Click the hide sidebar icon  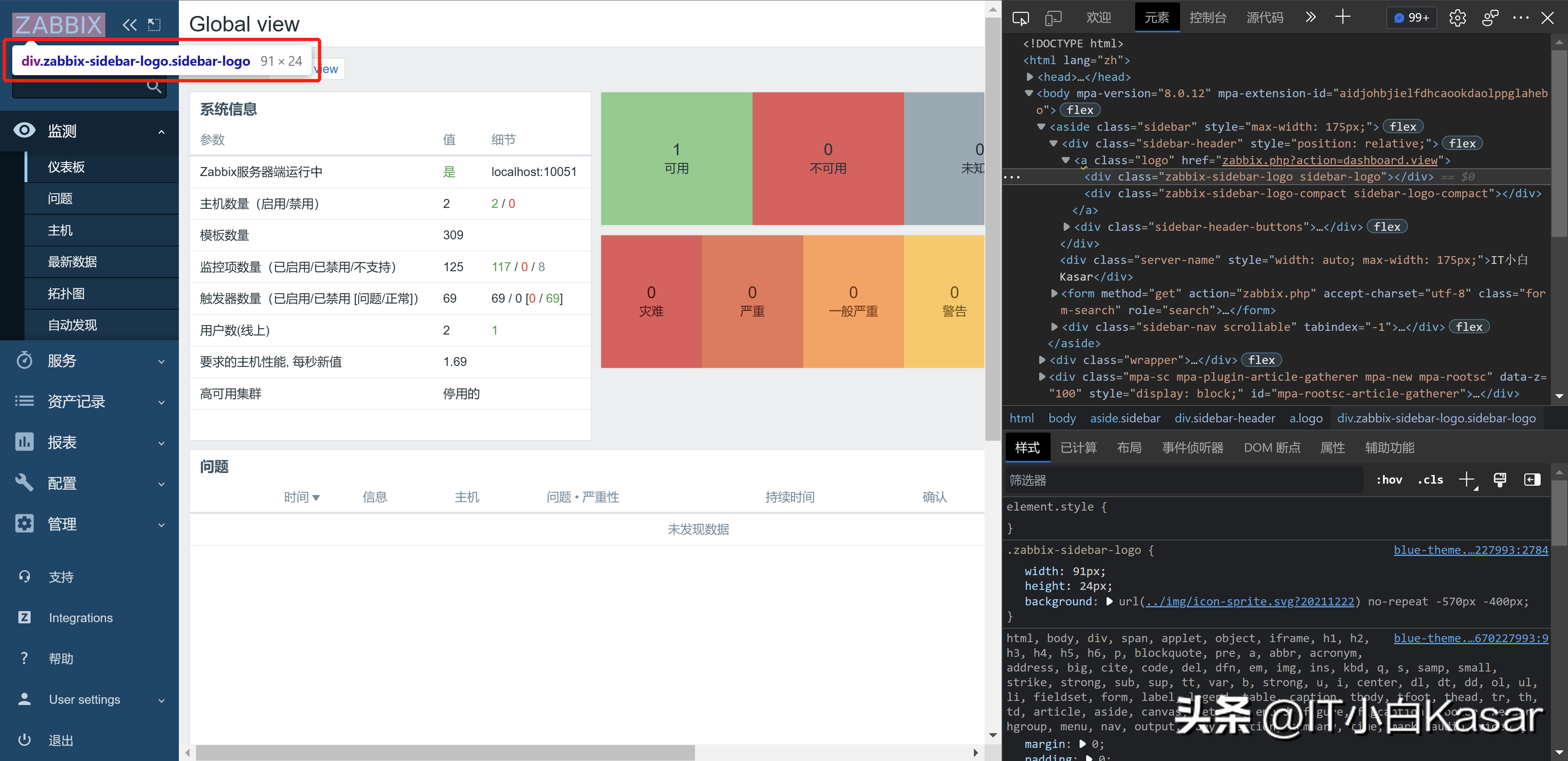154,25
